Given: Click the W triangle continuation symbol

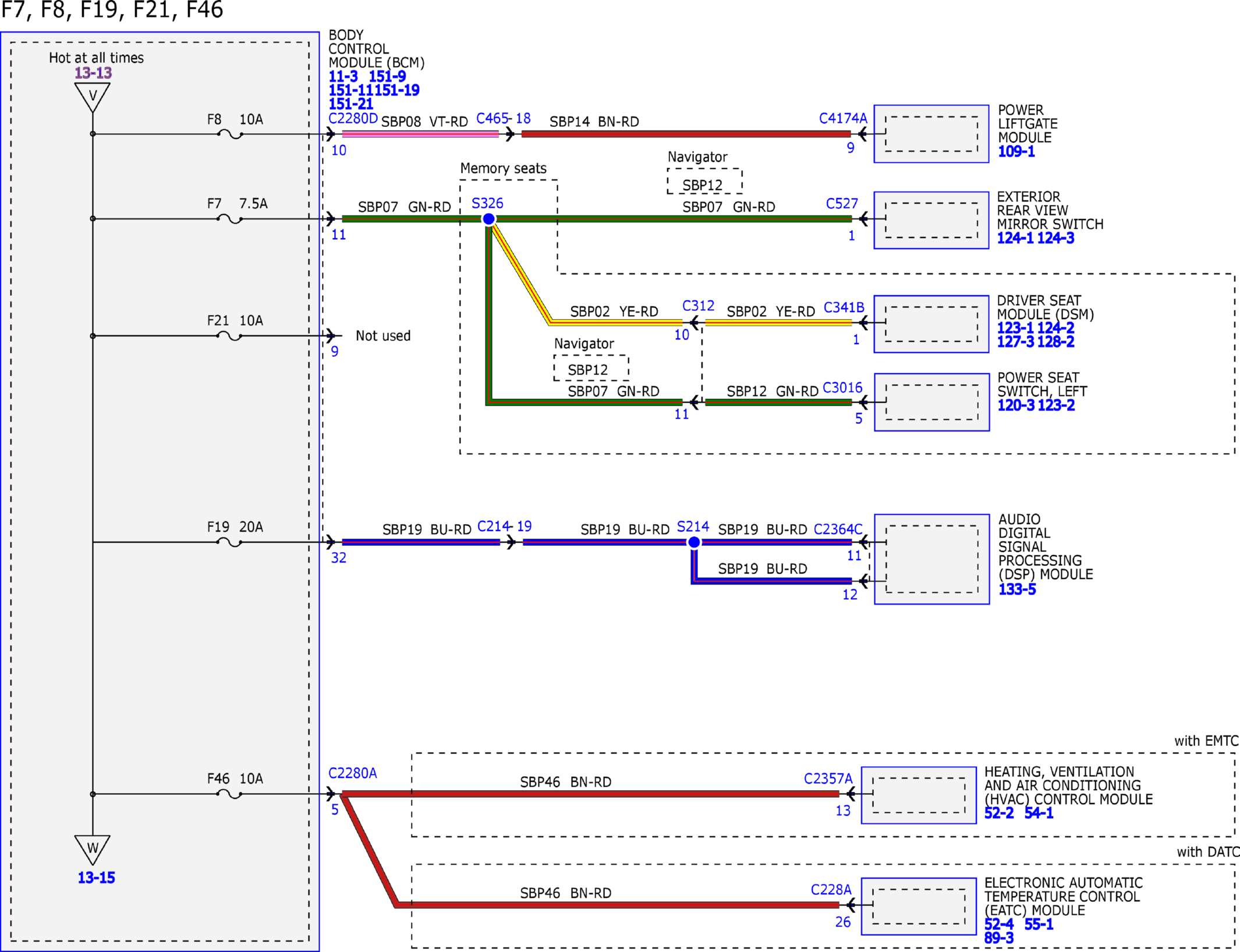Looking at the screenshot, I should pyautogui.click(x=93, y=850).
